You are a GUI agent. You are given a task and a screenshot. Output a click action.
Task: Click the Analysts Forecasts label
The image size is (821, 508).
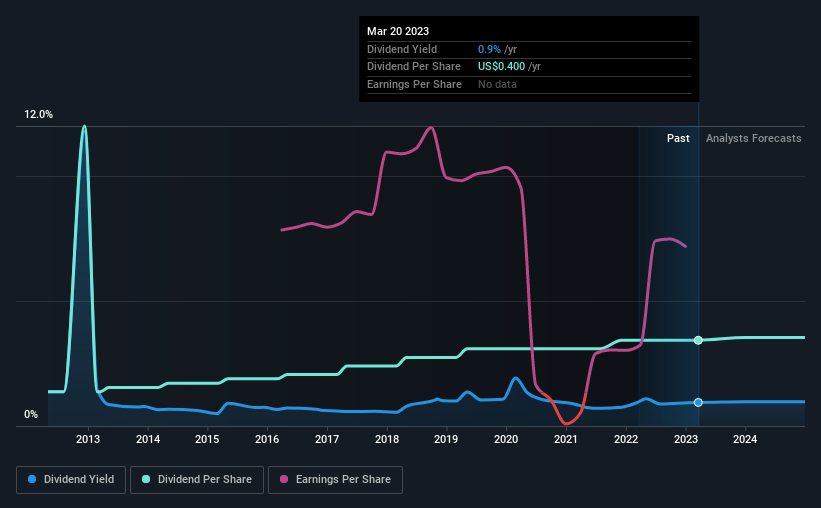[753, 138]
